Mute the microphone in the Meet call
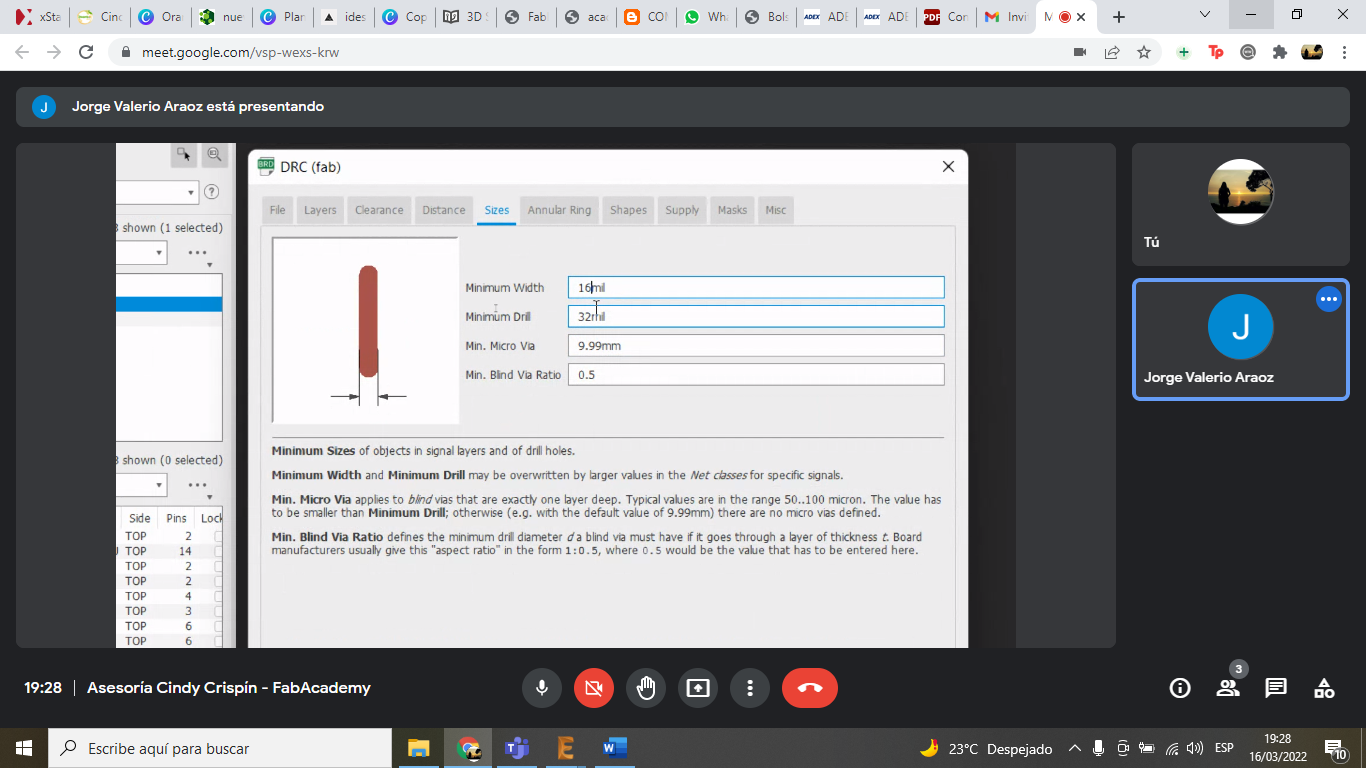 (x=542, y=688)
